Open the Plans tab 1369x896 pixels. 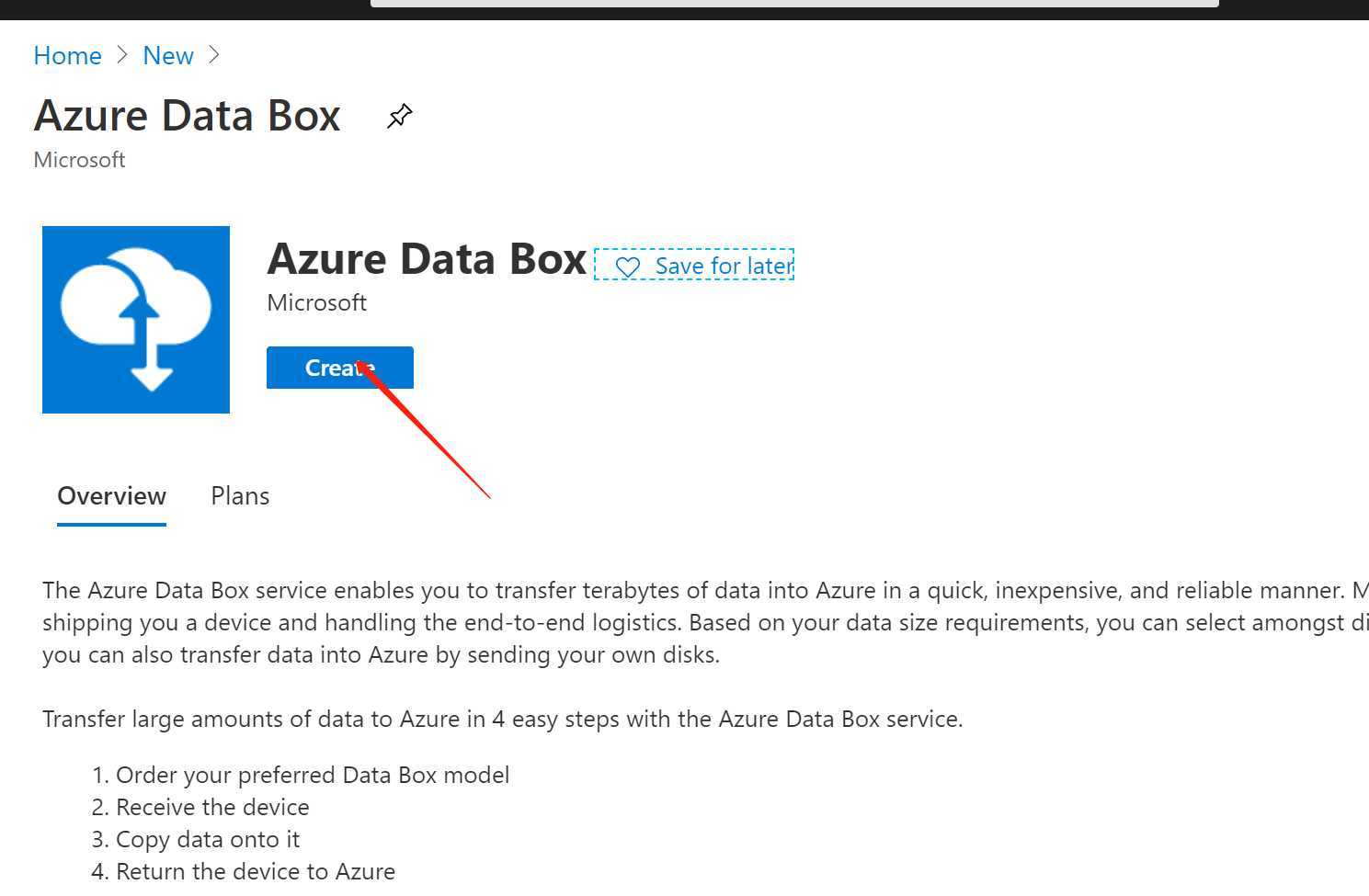(x=240, y=496)
